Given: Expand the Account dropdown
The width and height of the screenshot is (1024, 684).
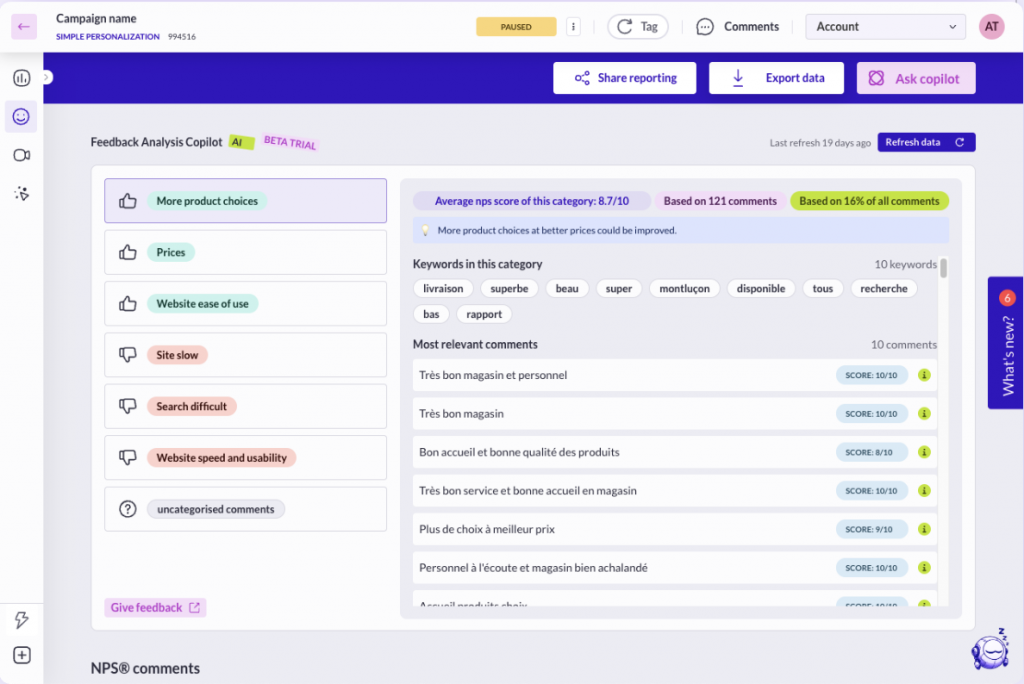Looking at the screenshot, I should [x=885, y=27].
